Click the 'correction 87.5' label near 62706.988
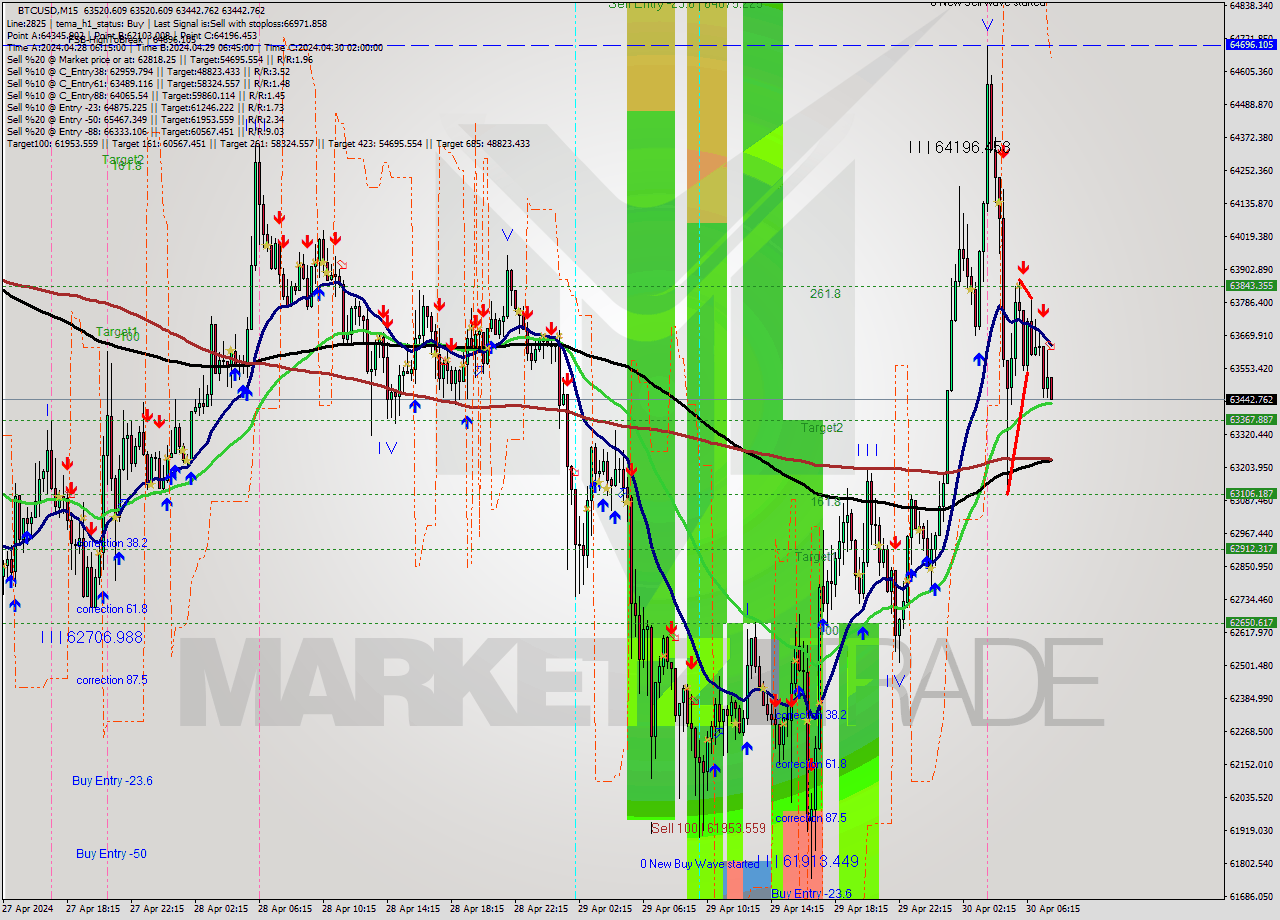Viewport: 1280px width, 920px height. pos(112,680)
